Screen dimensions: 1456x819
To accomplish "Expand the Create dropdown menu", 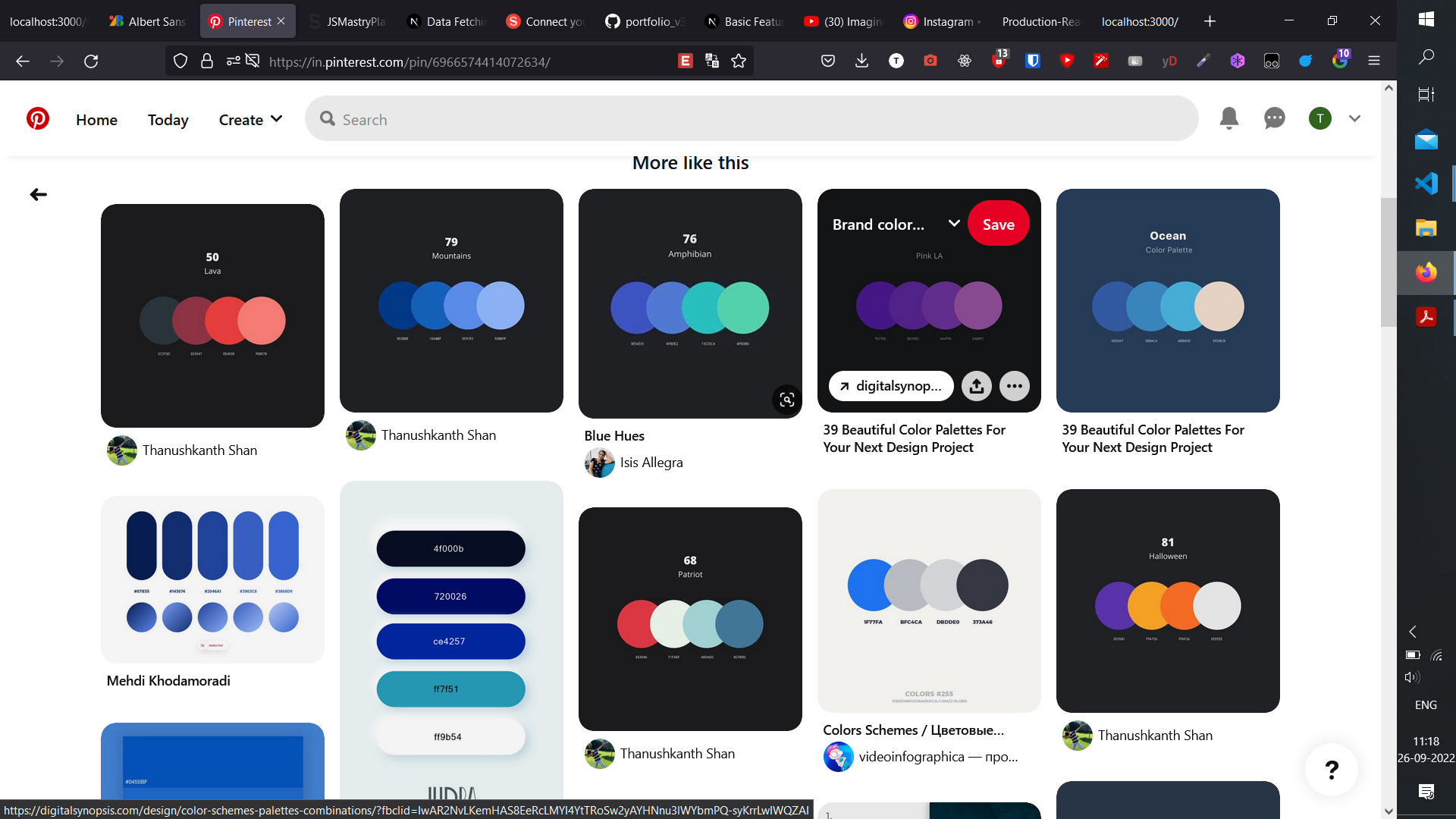I will pos(250,119).
